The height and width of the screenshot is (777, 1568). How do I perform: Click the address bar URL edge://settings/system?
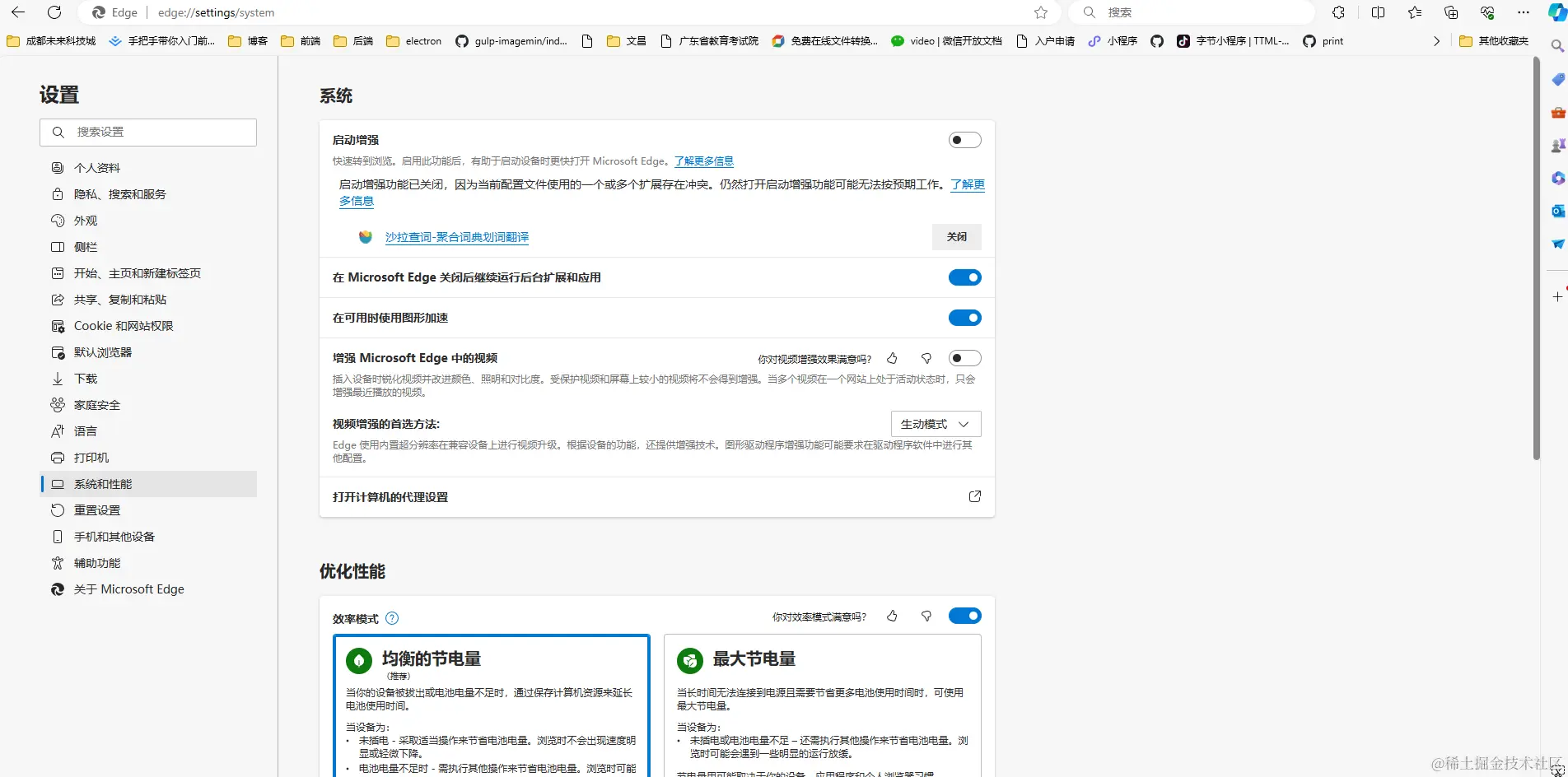coord(216,12)
